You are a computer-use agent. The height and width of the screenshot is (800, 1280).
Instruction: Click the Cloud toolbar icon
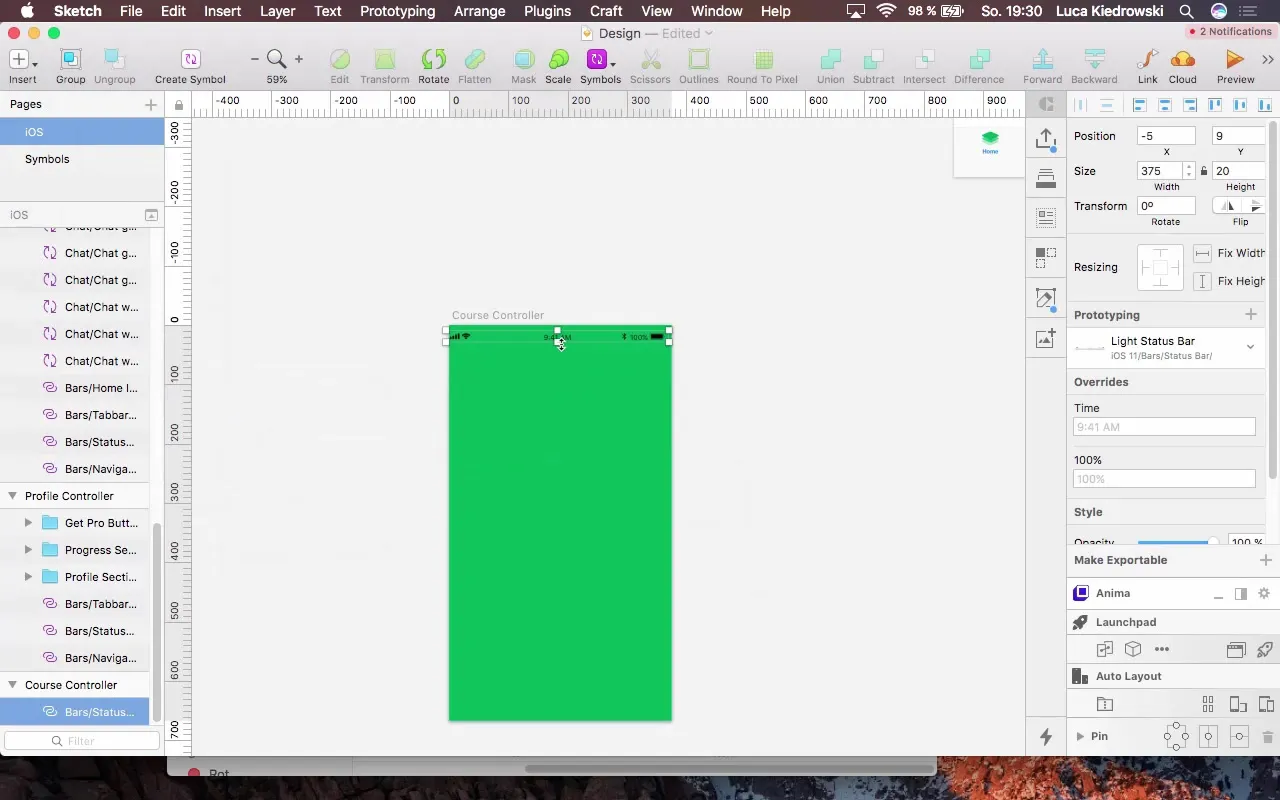tap(1182, 60)
